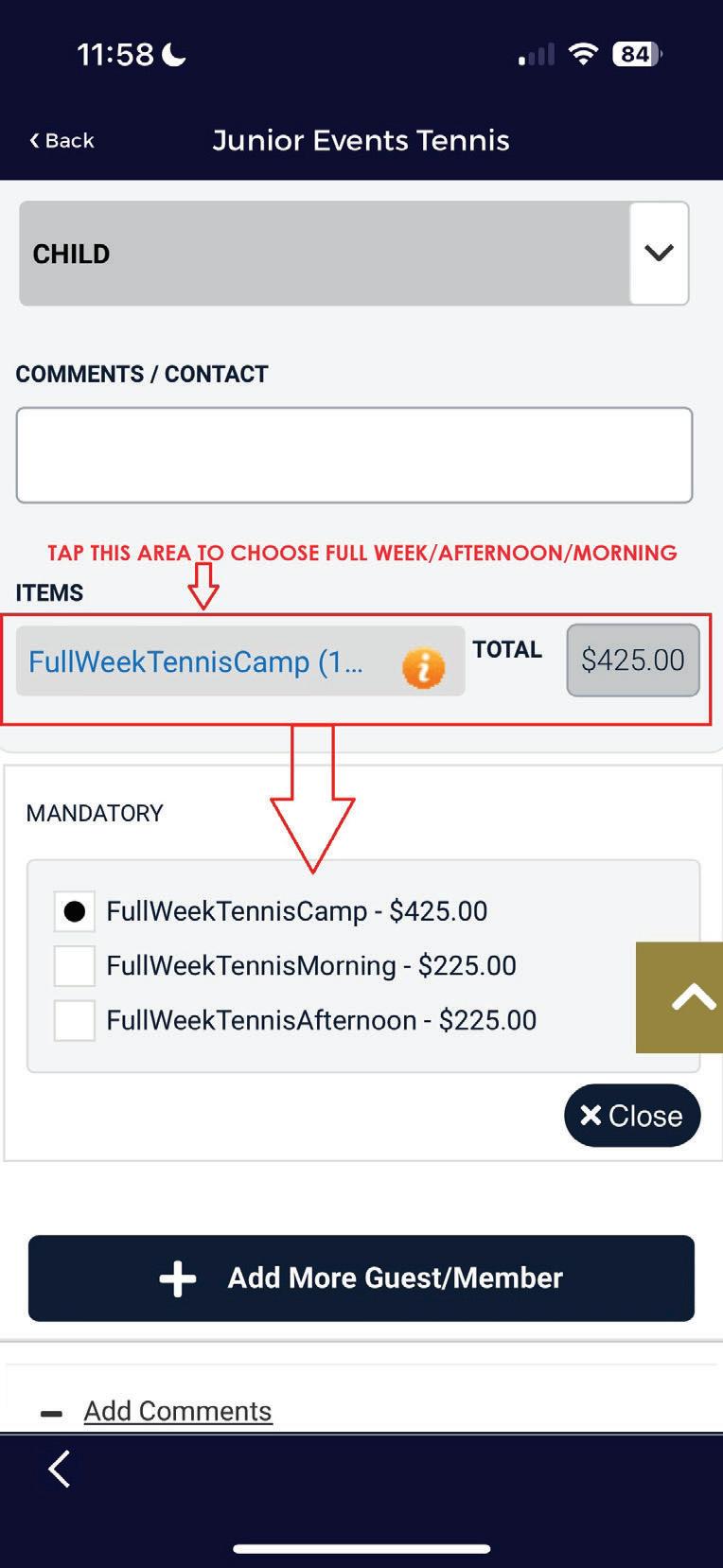The image size is (723, 1568).
Task: Select the FullWeekTennisAfternoon $225.00 option
Action: [75, 1021]
